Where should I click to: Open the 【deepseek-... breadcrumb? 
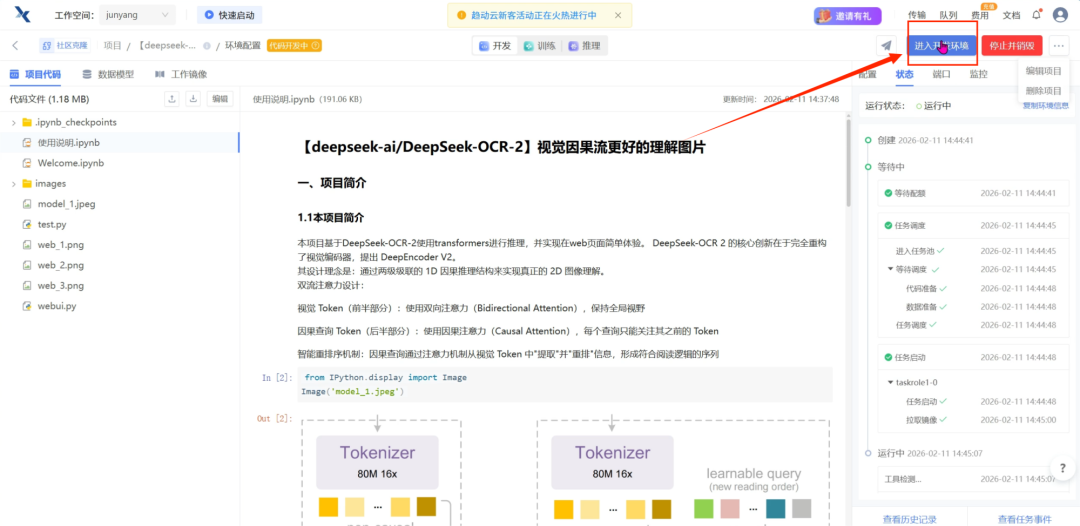tap(167, 45)
